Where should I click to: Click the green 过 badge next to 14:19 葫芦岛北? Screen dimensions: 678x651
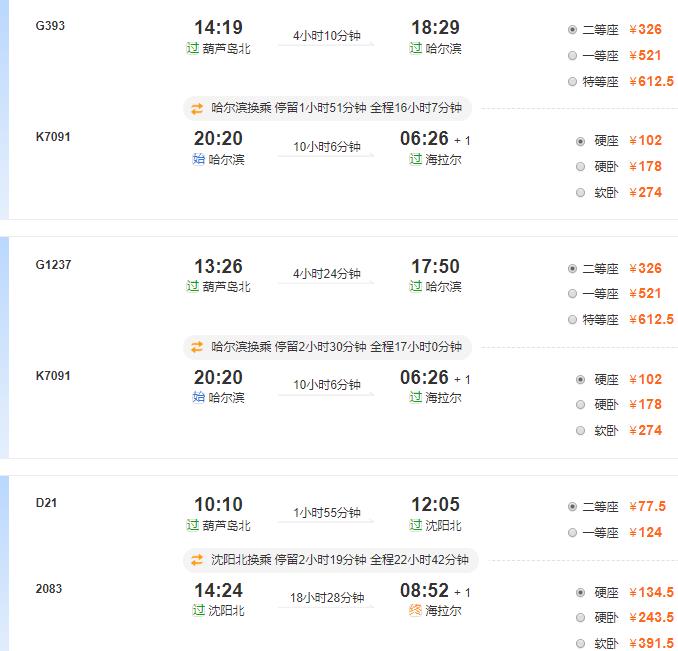pos(192,48)
